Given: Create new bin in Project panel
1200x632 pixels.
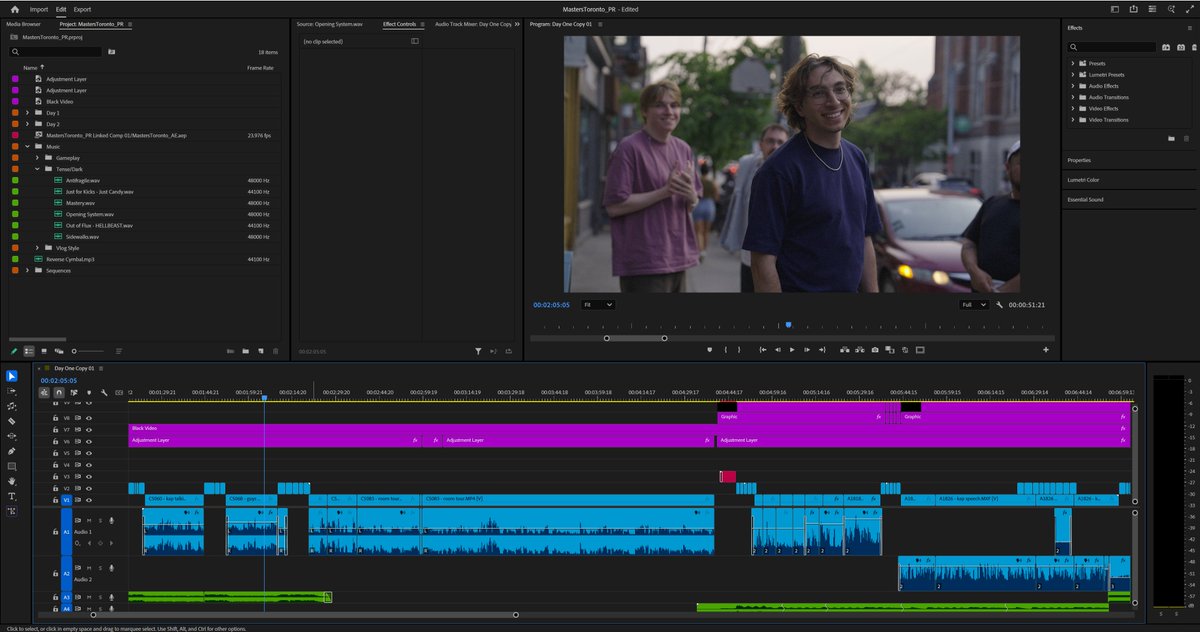Looking at the screenshot, I should click(245, 351).
